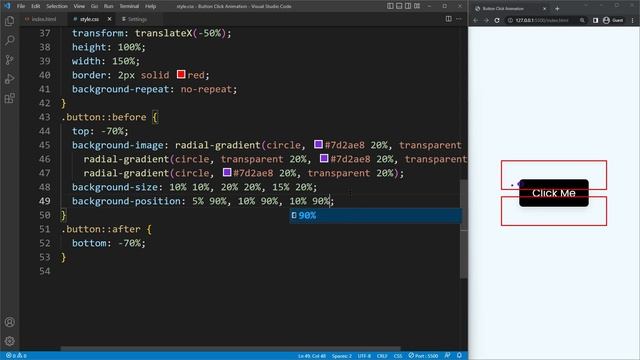The height and width of the screenshot is (360, 640).
Task: Click the VS Code logo icon
Action: (x=7, y=6)
